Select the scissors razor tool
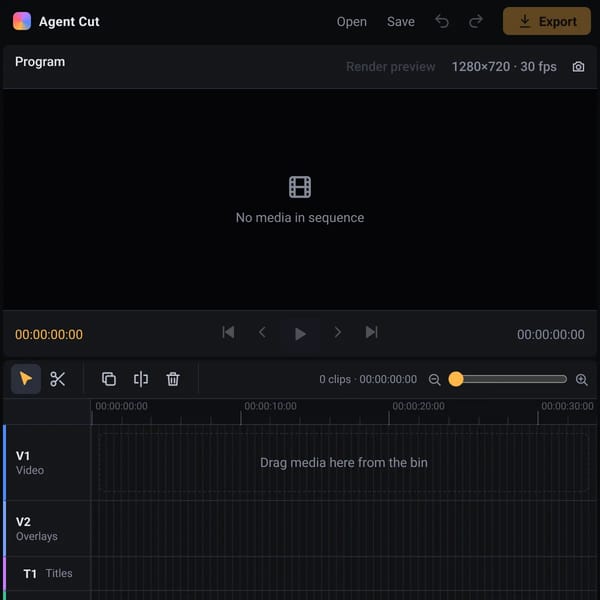The height and width of the screenshot is (600, 600). click(57, 379)
